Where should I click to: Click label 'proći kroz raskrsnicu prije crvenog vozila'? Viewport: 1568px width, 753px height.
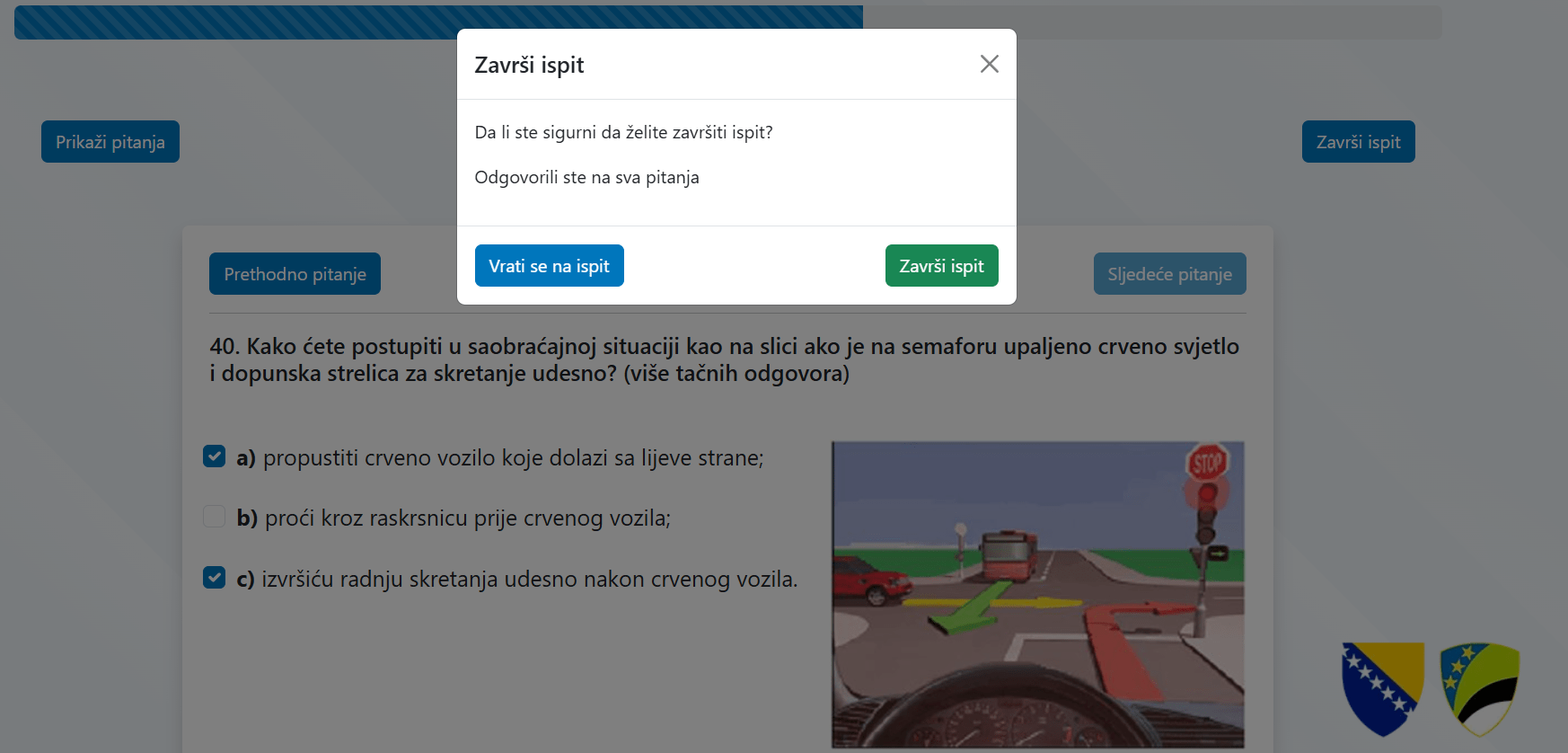[468, 518]
